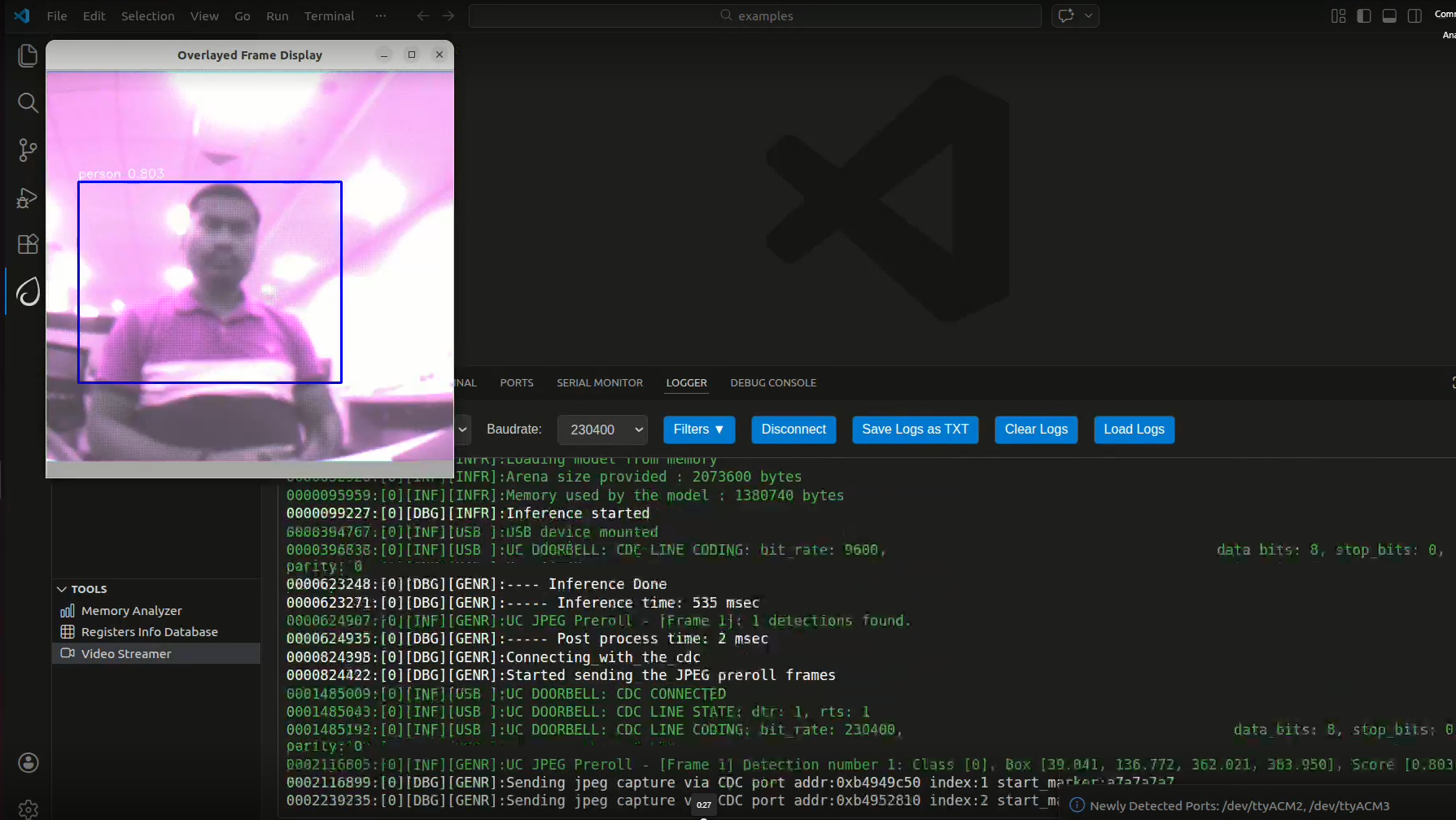1456x820 pixels.
Task: Toggle the primary side bar layout icon
Action: 1364,15
